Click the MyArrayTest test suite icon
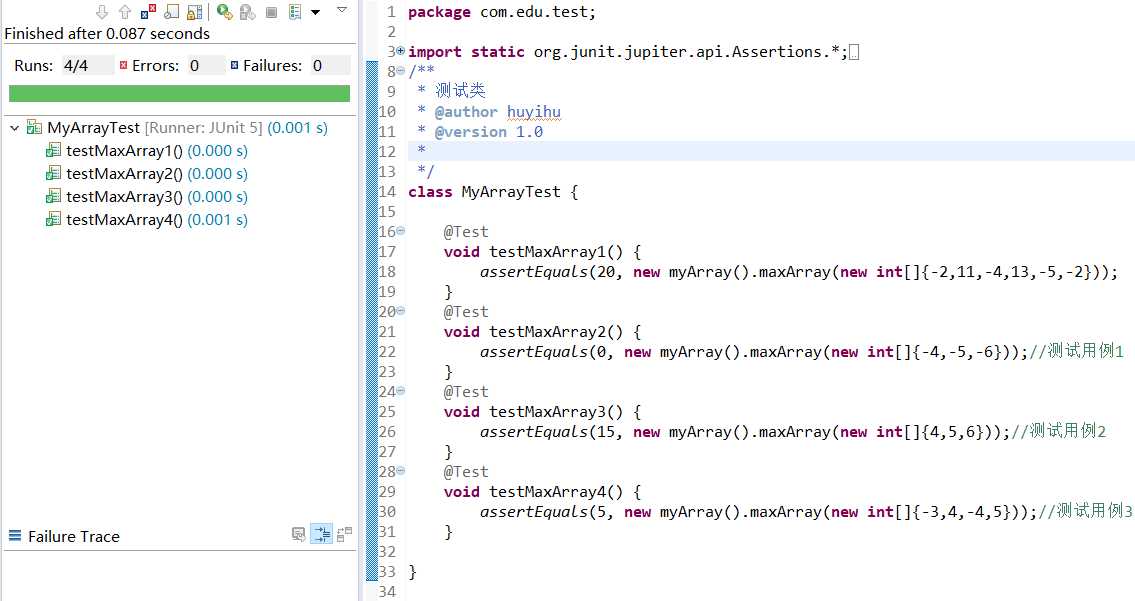1135x601 pixels. [x=34, y=127]
